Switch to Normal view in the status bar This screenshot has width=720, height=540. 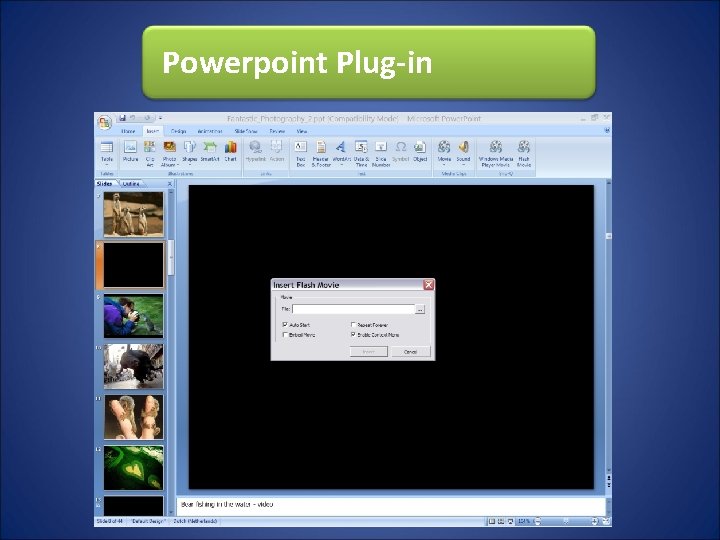(x=492, y=521)
